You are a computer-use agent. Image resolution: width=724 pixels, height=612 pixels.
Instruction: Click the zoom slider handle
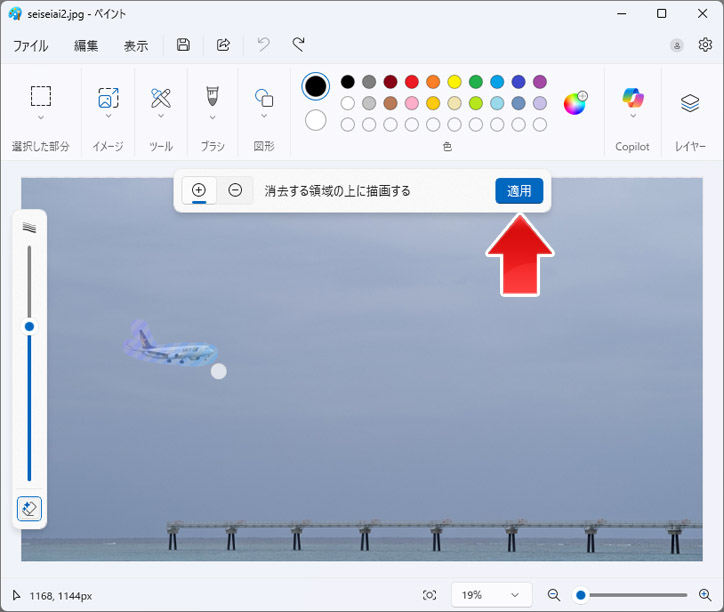[581, 595]
